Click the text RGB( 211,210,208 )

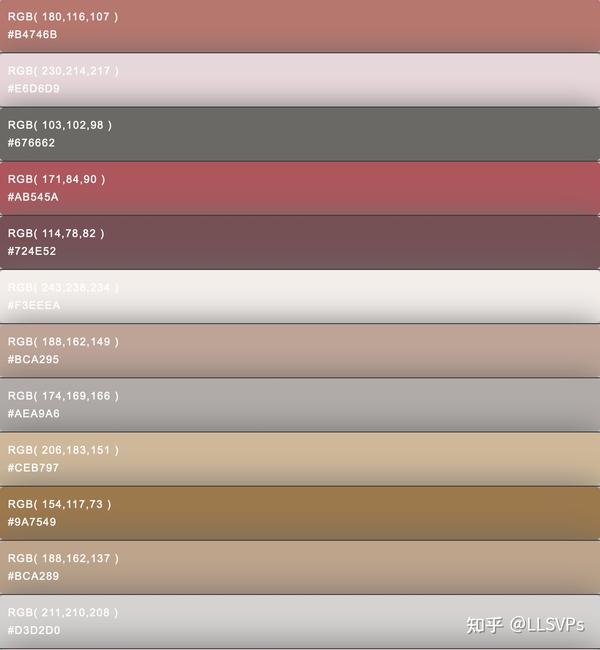click(63, 612)
